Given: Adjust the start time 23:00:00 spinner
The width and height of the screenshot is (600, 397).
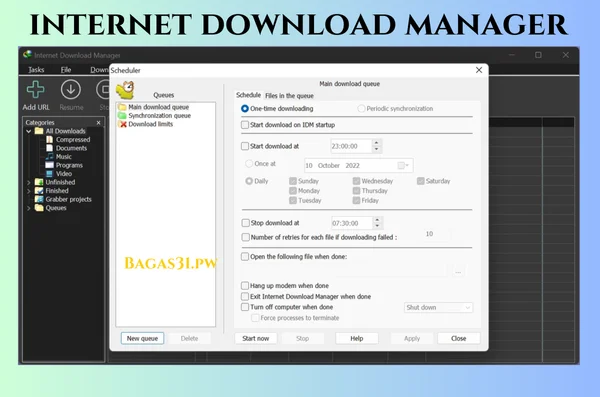Looking at the screenshot, I should pos(377,146).
